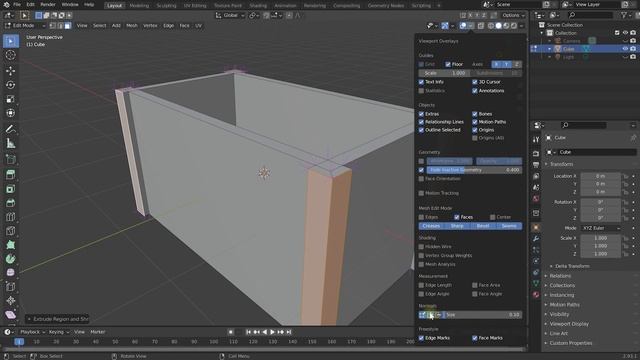Toggle the Text Info checkbox
This screenshot has width=640, height=360.
421,82
